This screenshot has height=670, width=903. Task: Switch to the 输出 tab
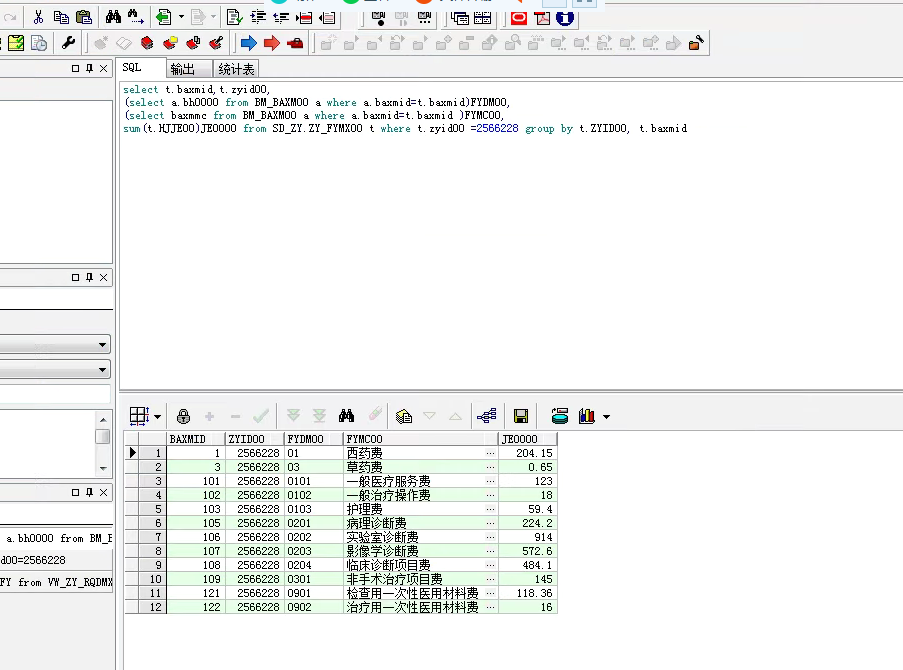[183, 69]
